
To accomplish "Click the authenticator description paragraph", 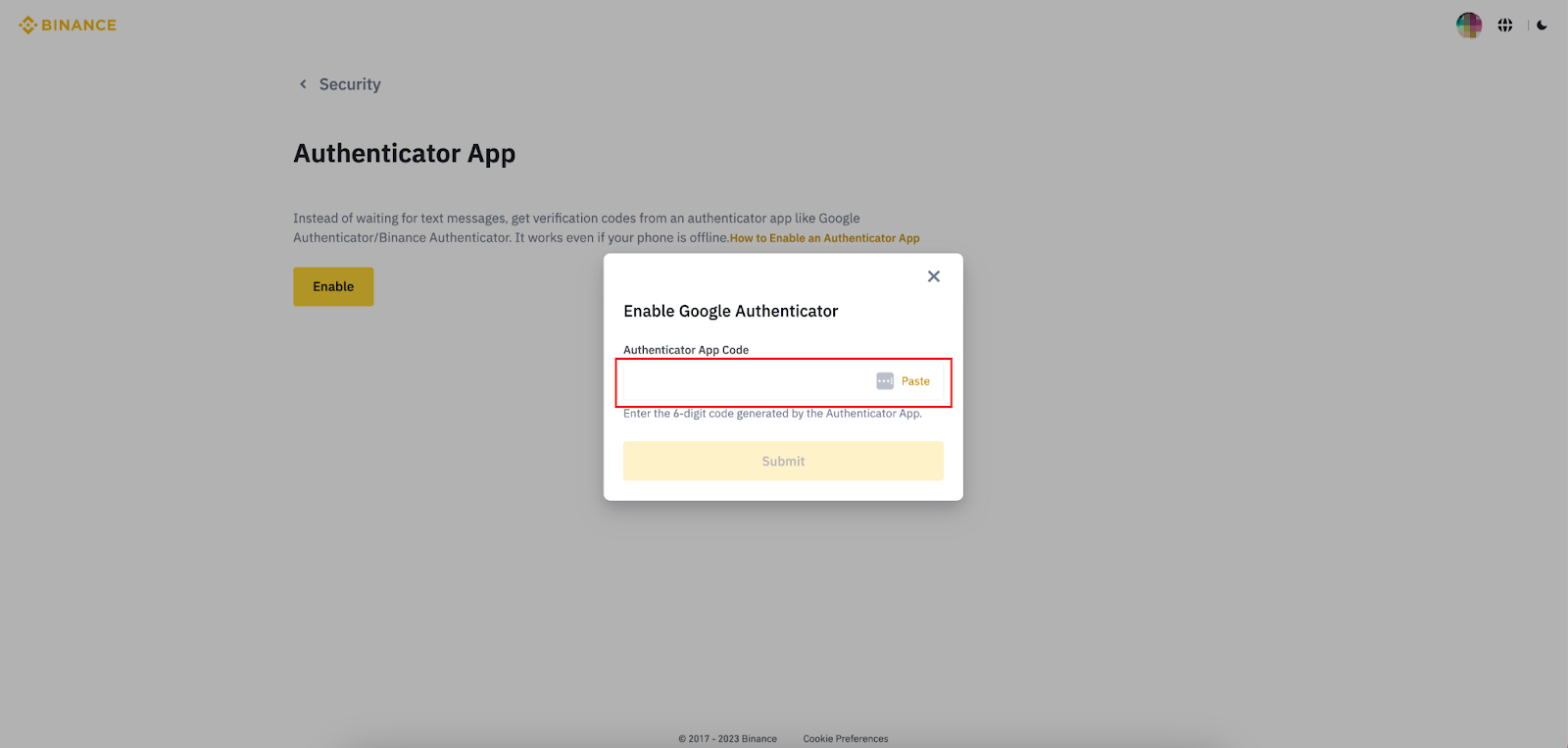I will click(x=576, y=219).
